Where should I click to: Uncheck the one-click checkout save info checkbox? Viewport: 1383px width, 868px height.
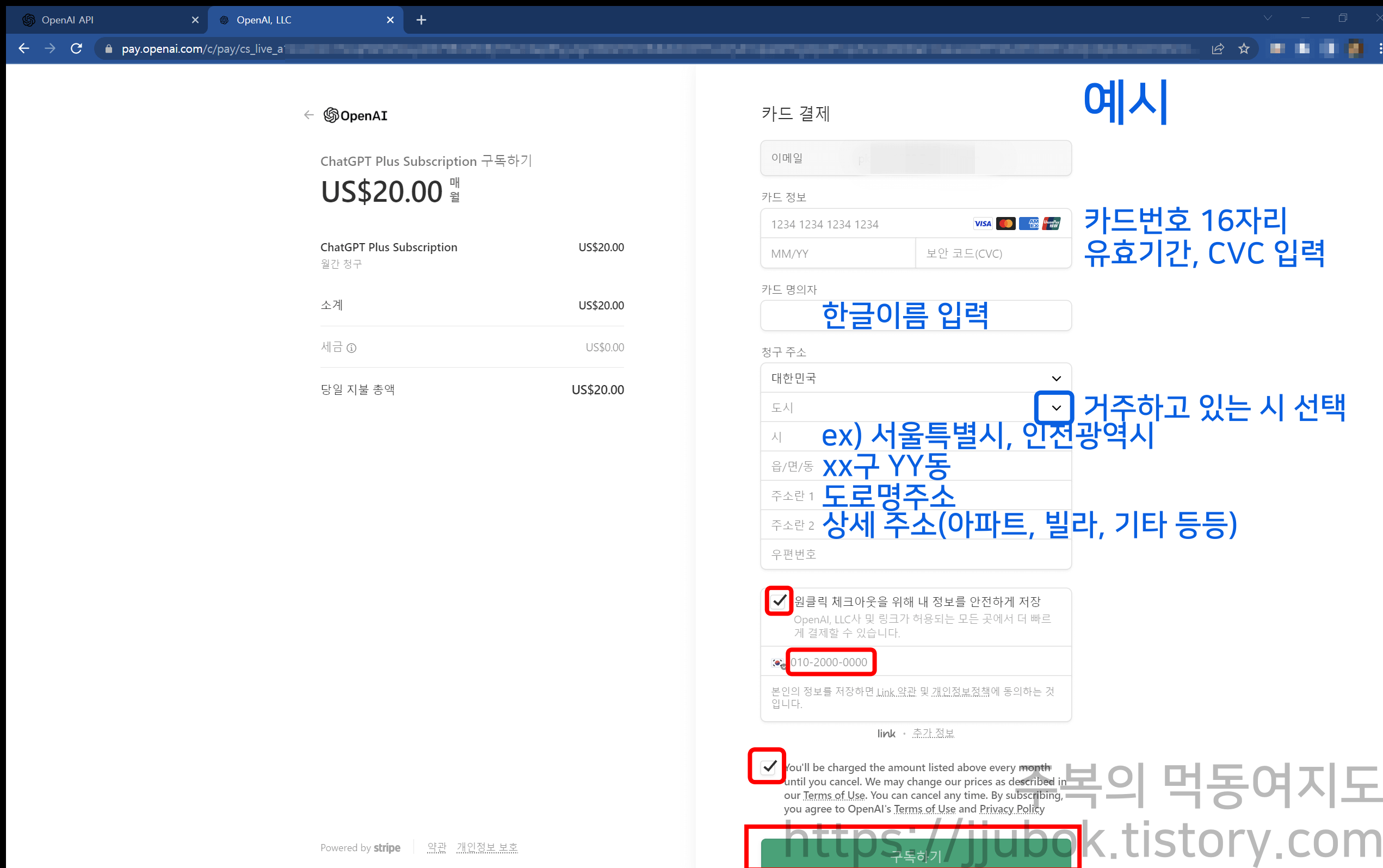[779, 602]
